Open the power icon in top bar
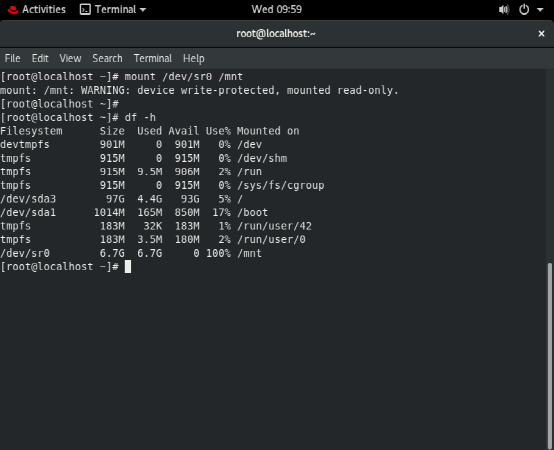 [524, 10]
